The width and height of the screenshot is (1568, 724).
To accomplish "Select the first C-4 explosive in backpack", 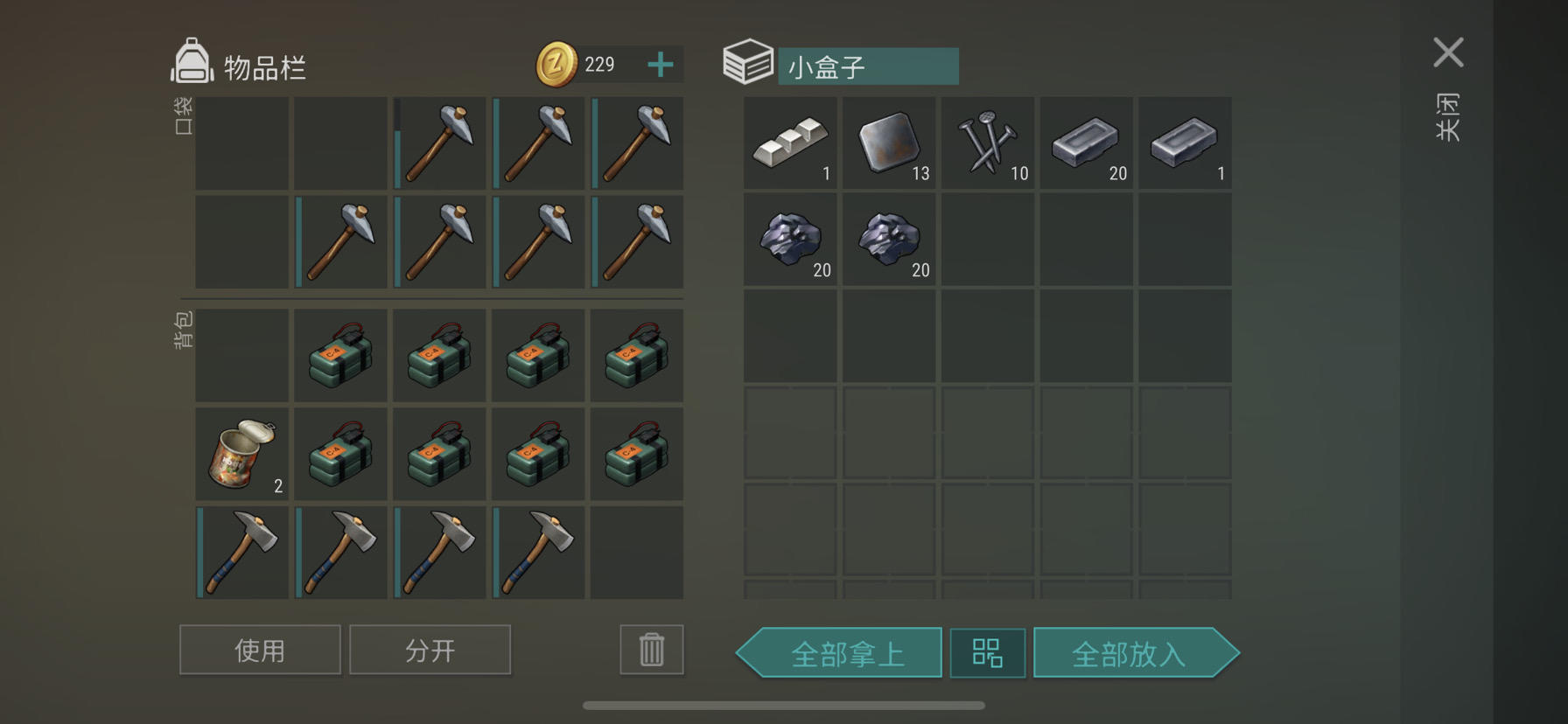I will coord(340,355).
